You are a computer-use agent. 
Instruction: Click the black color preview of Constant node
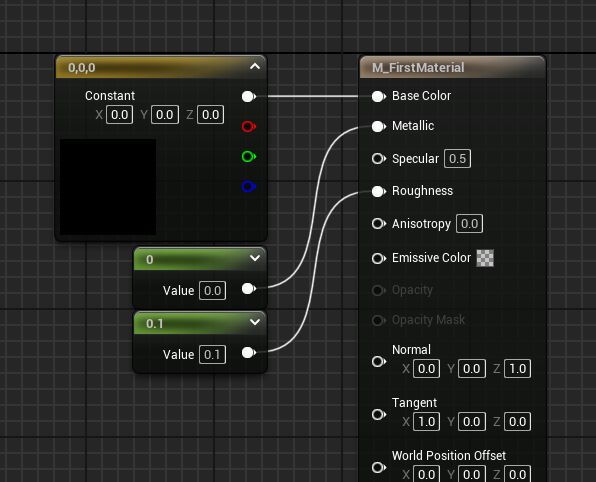108,187
